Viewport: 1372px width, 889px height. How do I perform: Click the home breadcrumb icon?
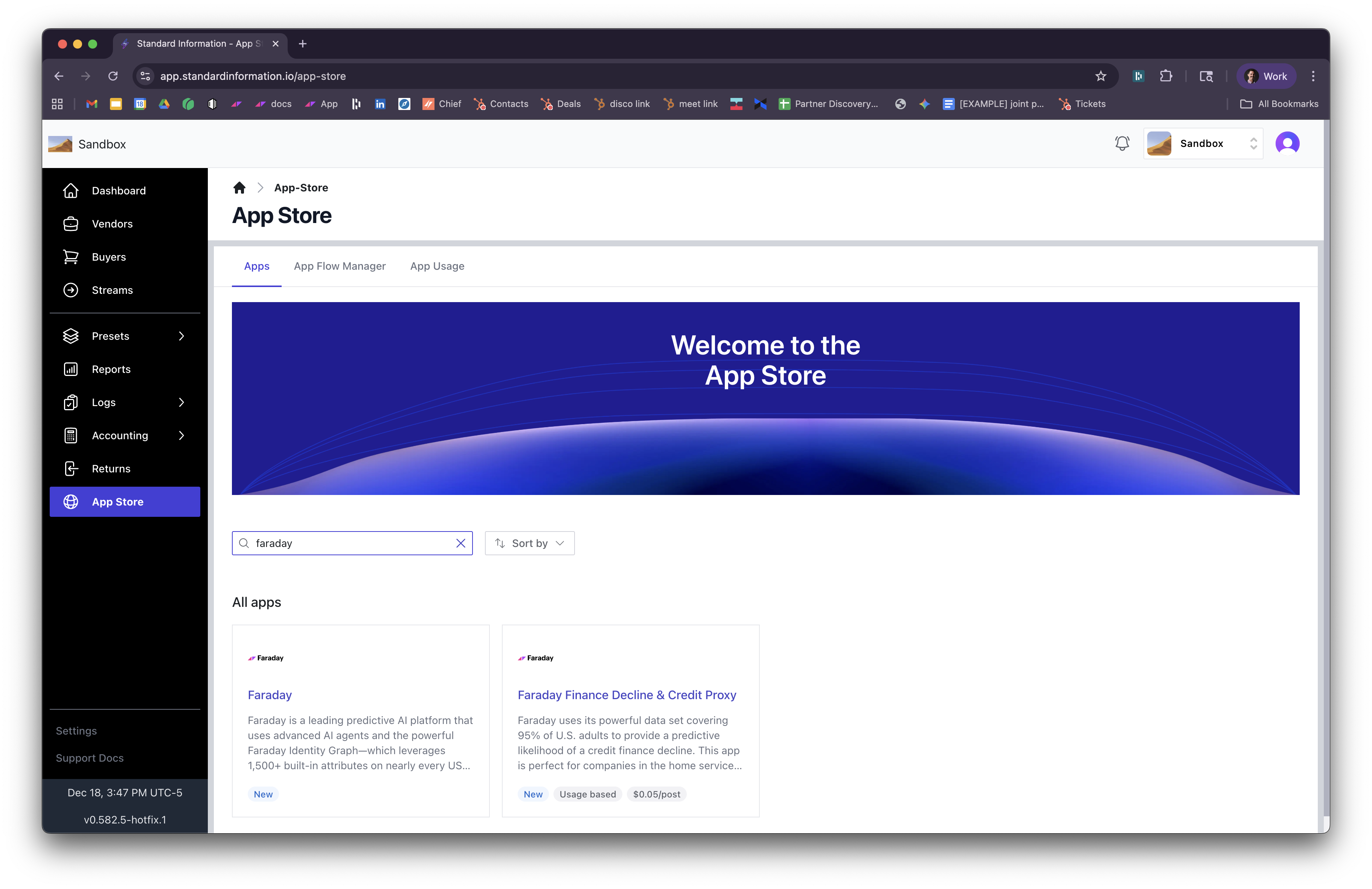coord(240,188)
